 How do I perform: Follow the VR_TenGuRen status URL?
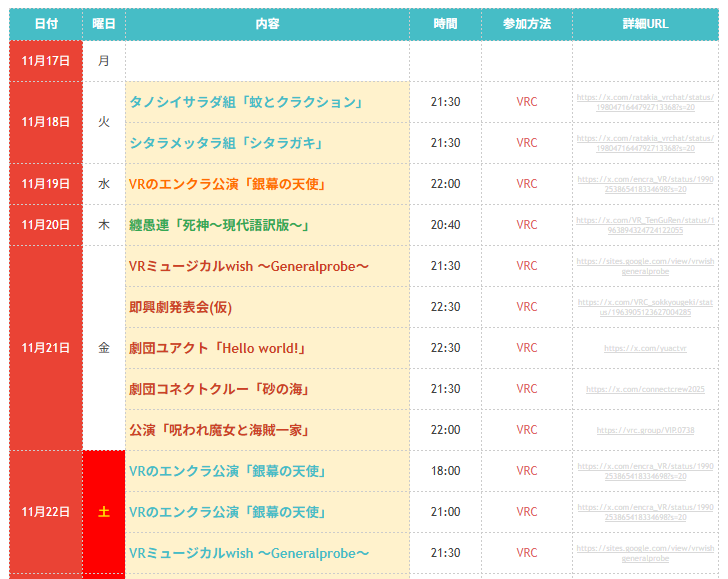pyautogui.click(x=645, y=225)
